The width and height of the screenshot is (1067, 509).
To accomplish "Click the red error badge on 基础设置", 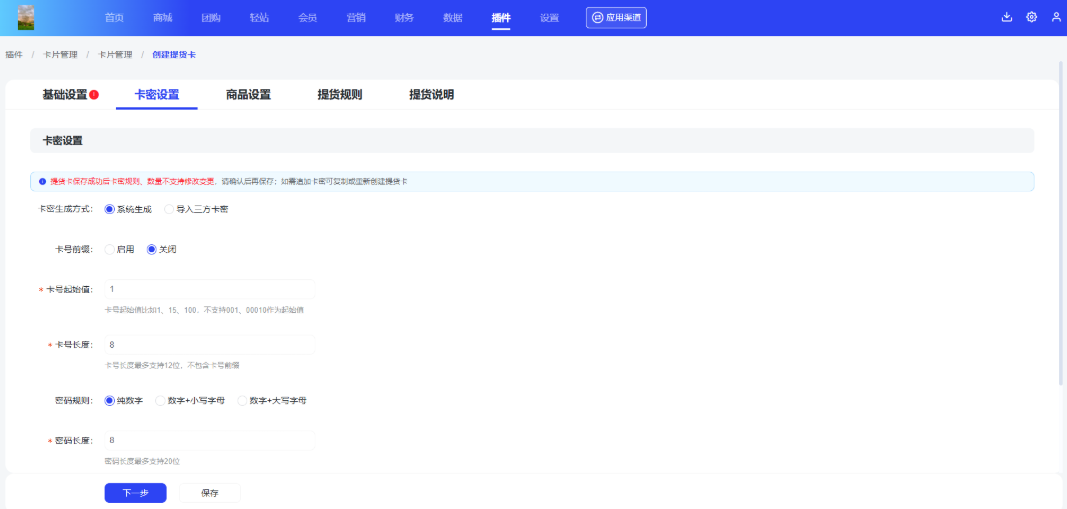I will 94,95.
